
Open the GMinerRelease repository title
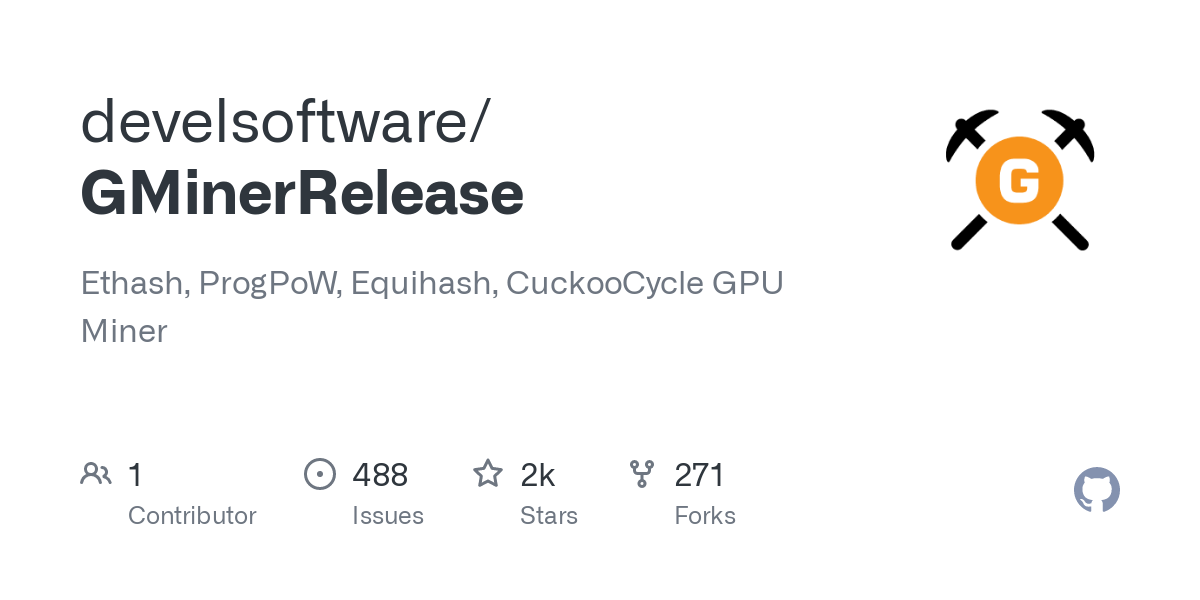coord(302,193)
